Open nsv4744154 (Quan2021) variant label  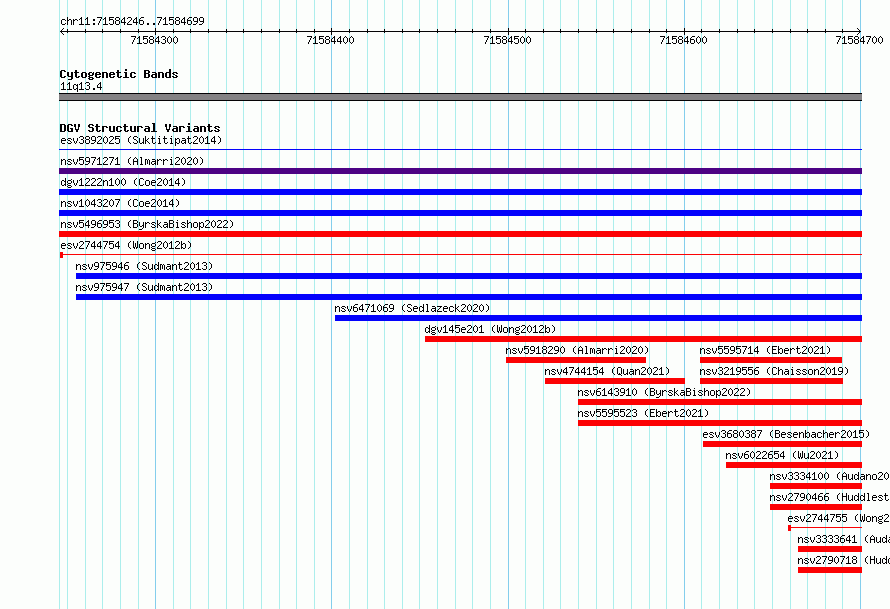607,371
